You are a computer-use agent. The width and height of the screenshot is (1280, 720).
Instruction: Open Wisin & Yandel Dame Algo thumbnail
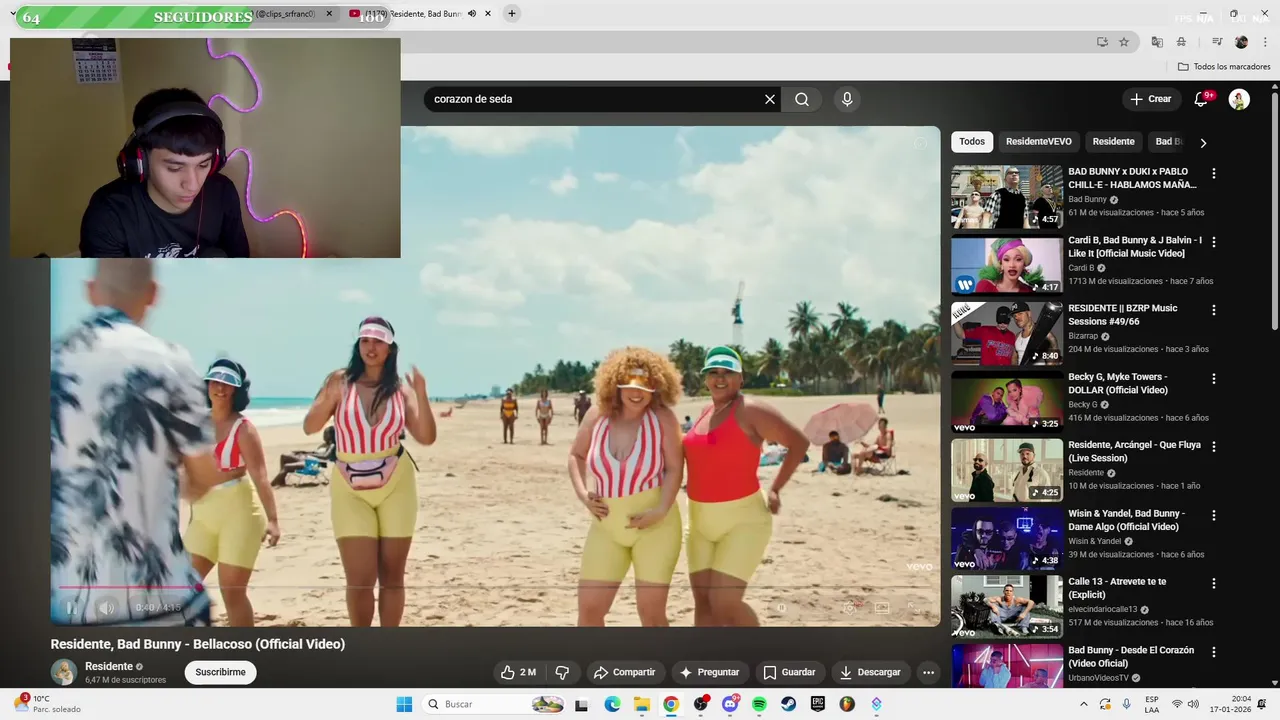[1007, 538]
